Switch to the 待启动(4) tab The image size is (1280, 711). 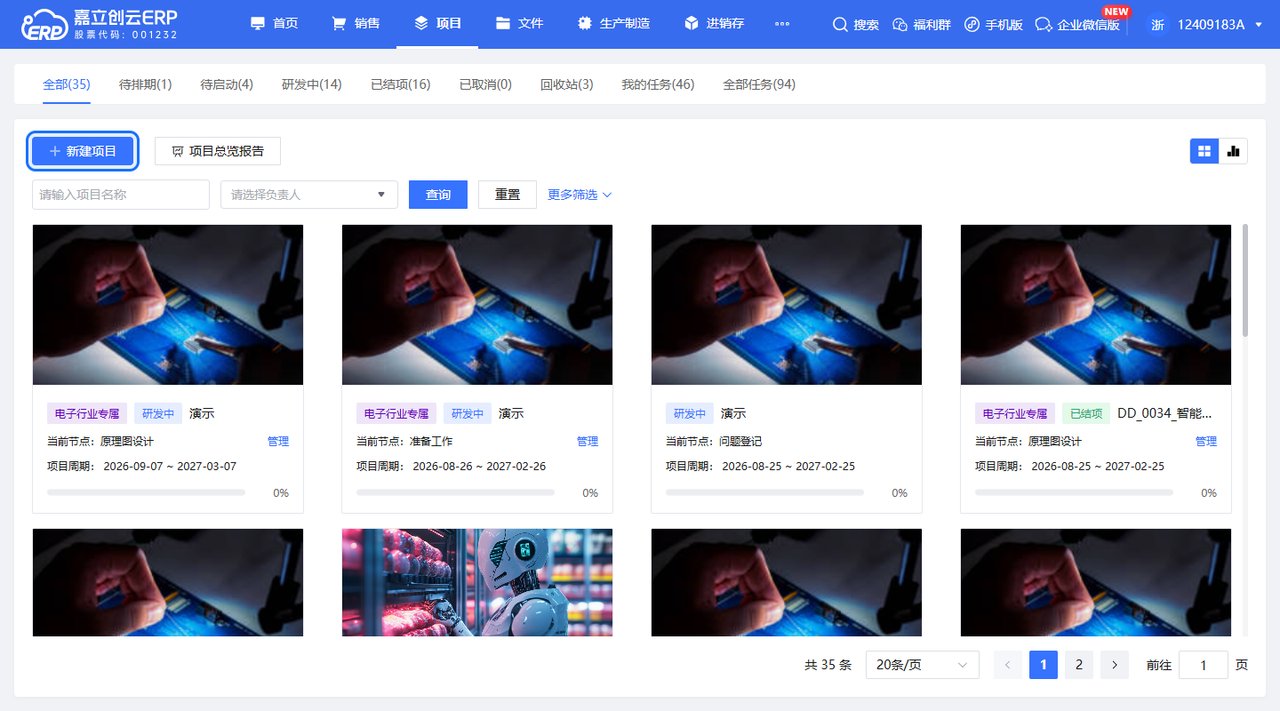tap(227, 85)
